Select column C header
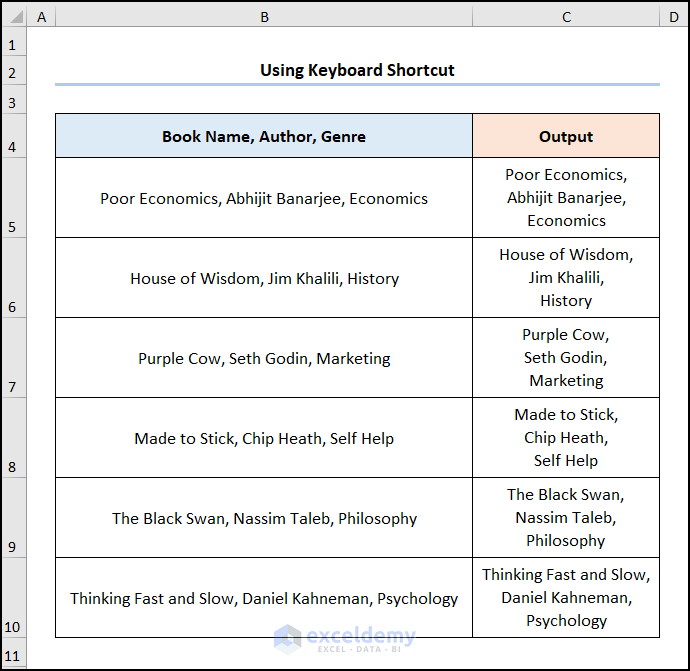 (x=566, y=17)
